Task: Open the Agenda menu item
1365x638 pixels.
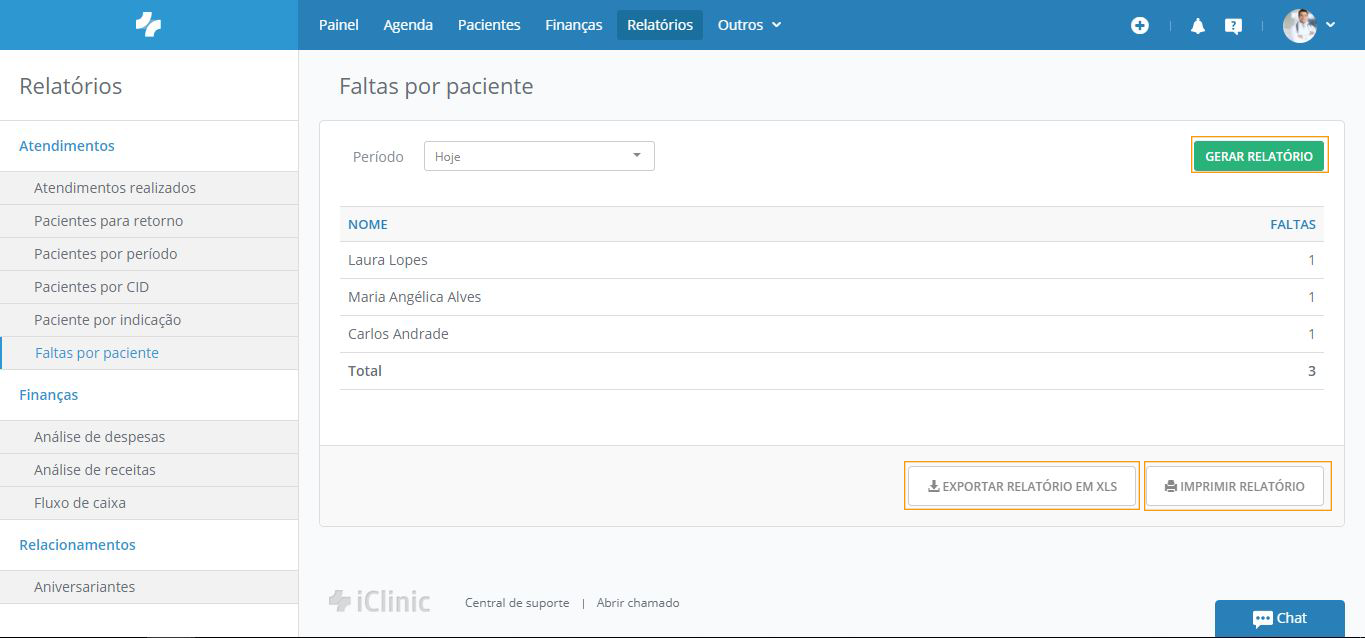Action: point(408,25)
